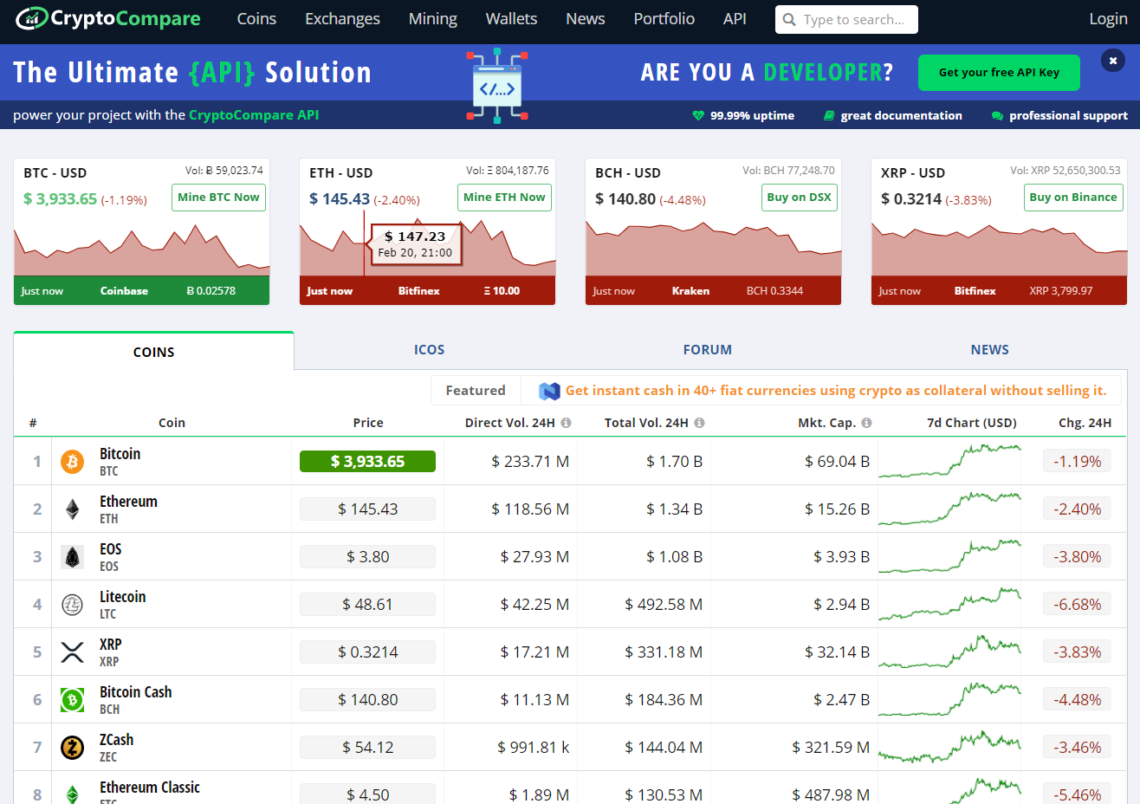The width and height of the screenshot is (1140, 804).
Task: Click the Buy on Binance button
Action: pos(1073,197)
